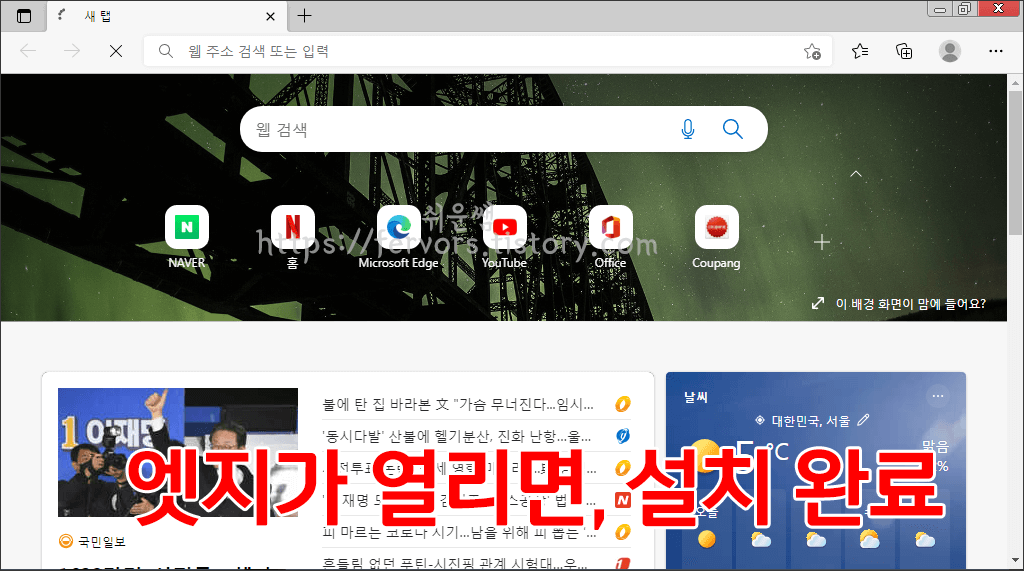
Task: Open headline '동시다발' 산불에 헬기분산
Action: (x=456, y=436)
